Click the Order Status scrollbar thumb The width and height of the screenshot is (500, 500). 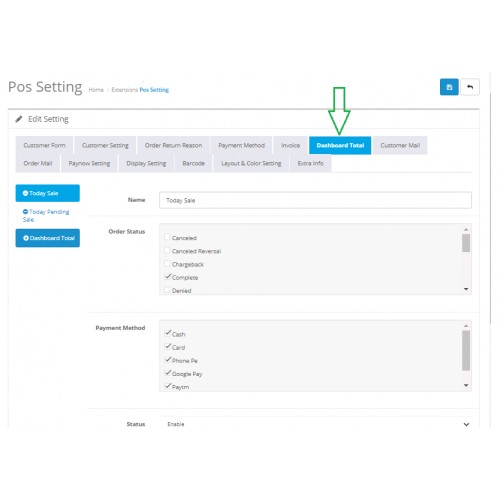tap(466, 243)
